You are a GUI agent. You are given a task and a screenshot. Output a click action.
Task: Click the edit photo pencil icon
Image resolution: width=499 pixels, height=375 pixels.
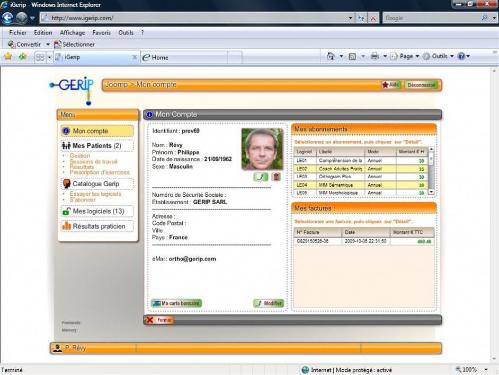coord(260,177)
